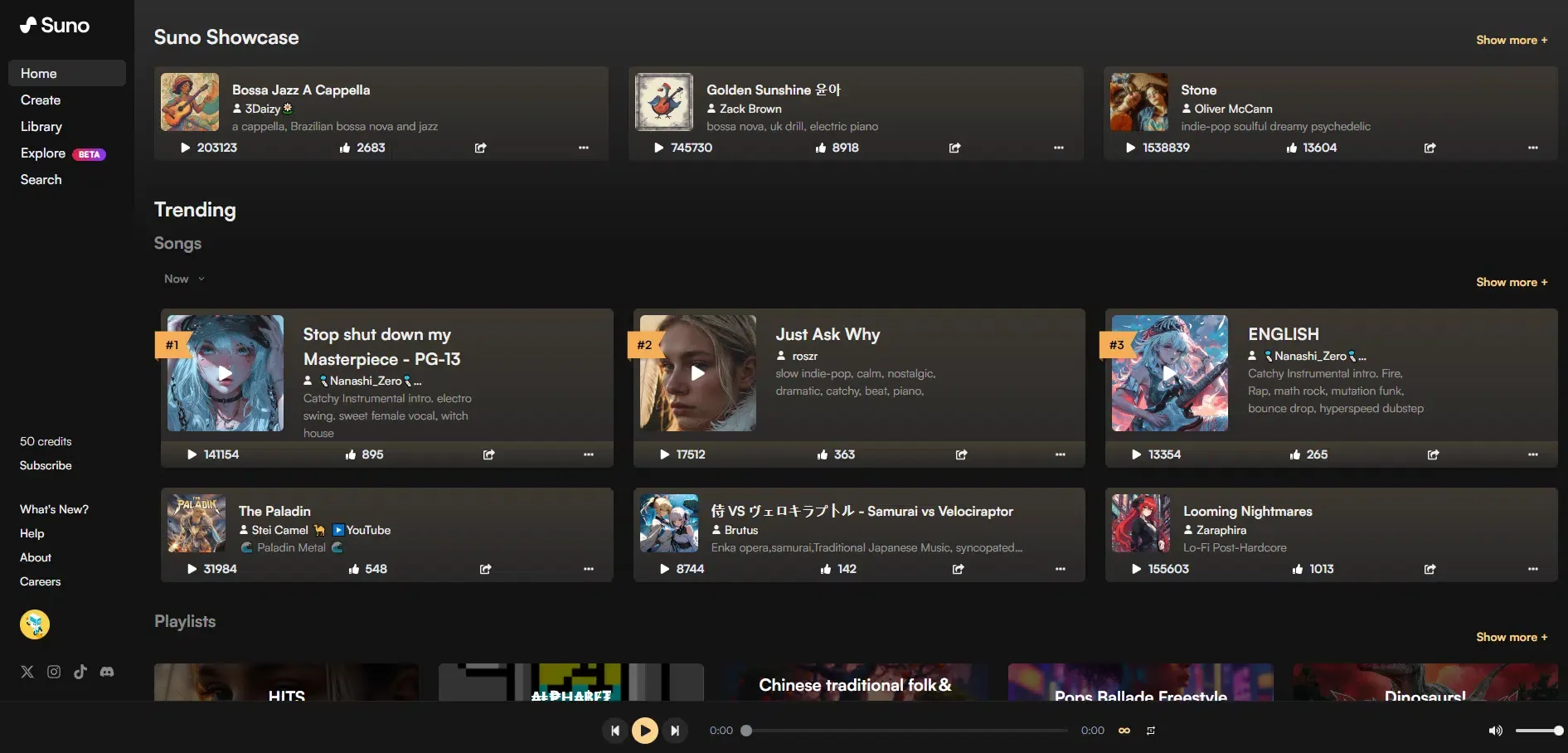The image size is (1568, 753).
Task: Mute audio using the speaker icon
Action: pos(1495,731)
